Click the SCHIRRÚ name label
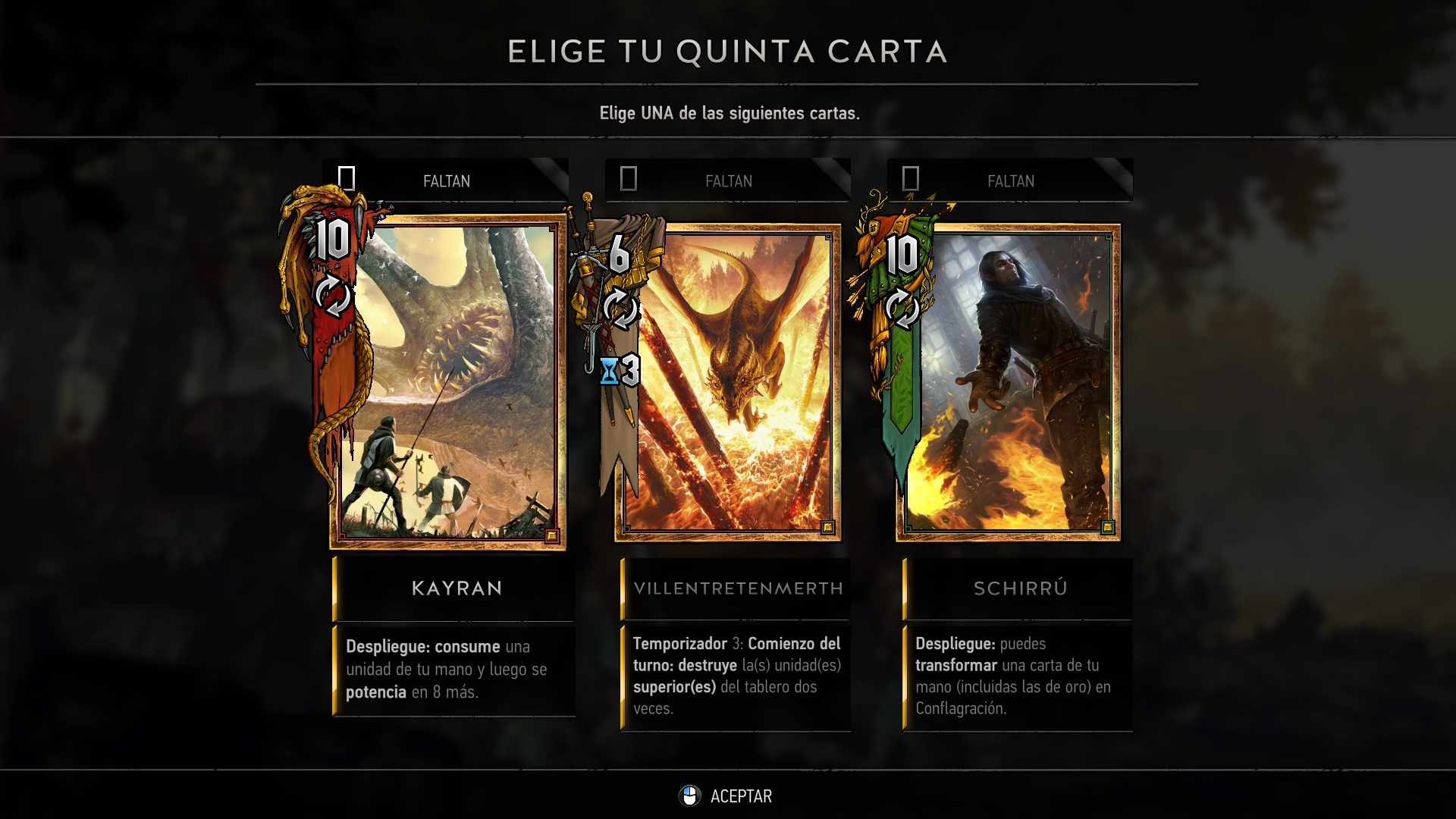Viewport: 1456px width, 819px height. [x=1020, y=588]
